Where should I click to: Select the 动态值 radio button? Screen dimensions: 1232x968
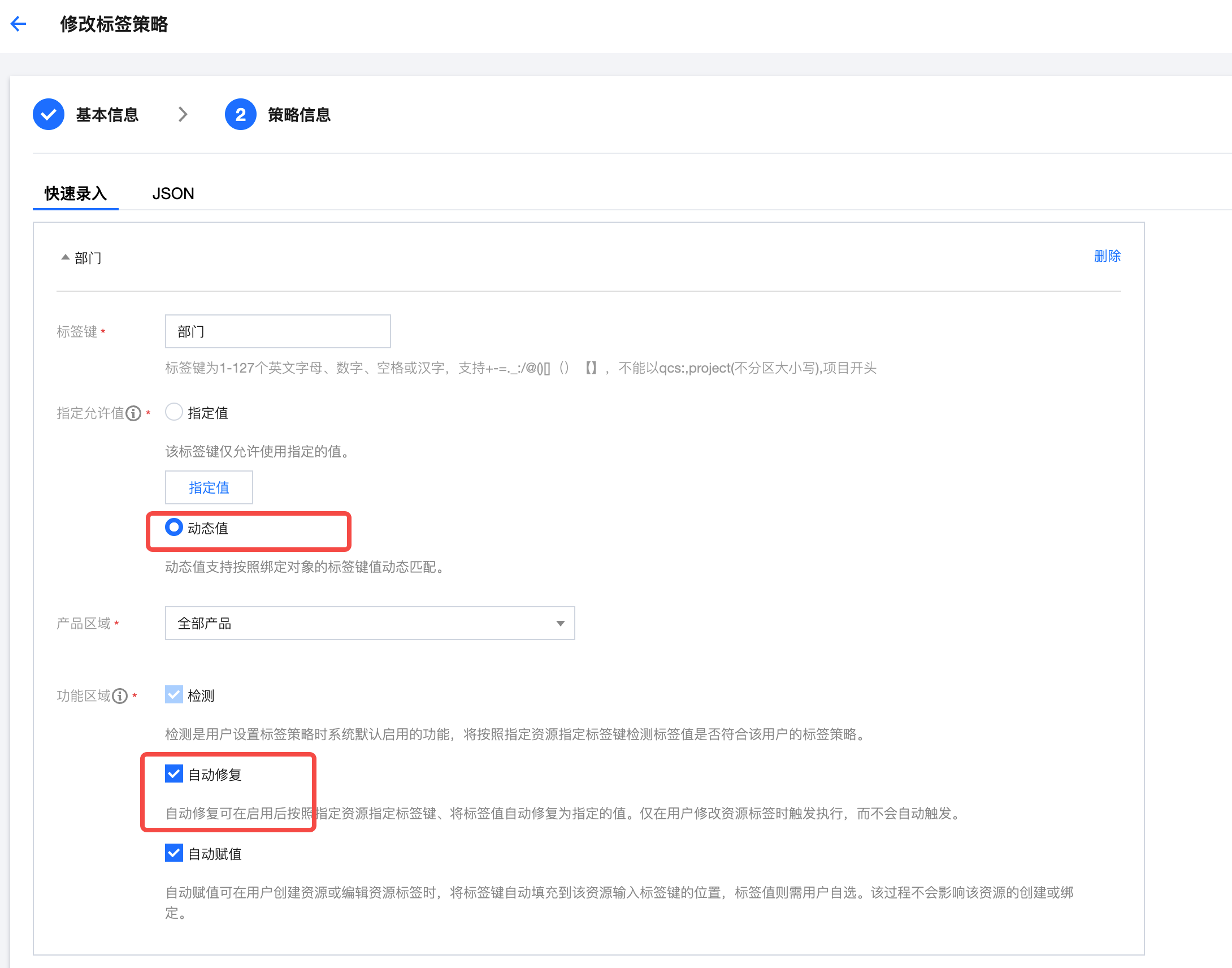[174, 528]
